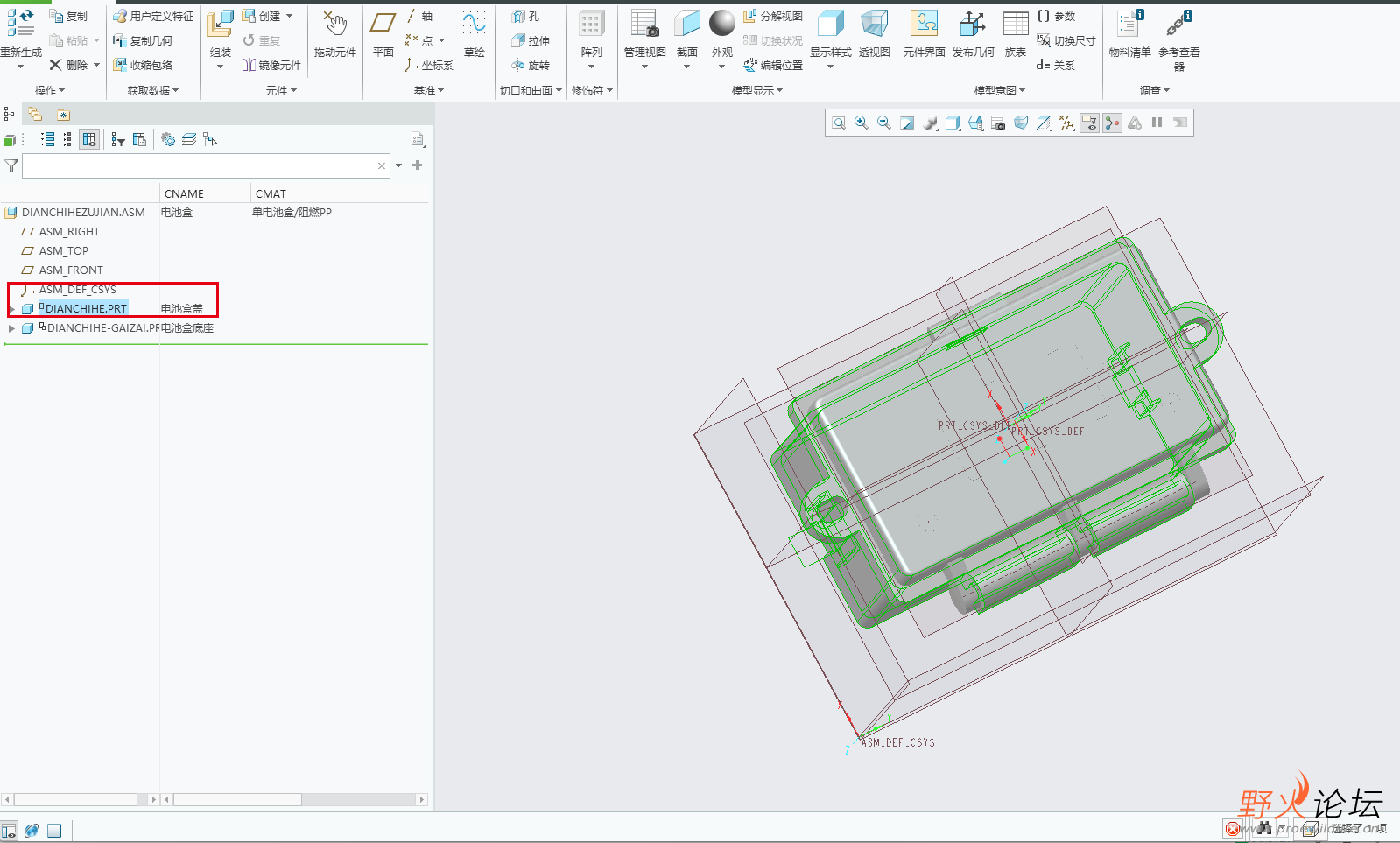The width and height of the screenshot is (1400, 843).
Task: Open Publish Geometry (发布几何)
Action: coord(974,33)
